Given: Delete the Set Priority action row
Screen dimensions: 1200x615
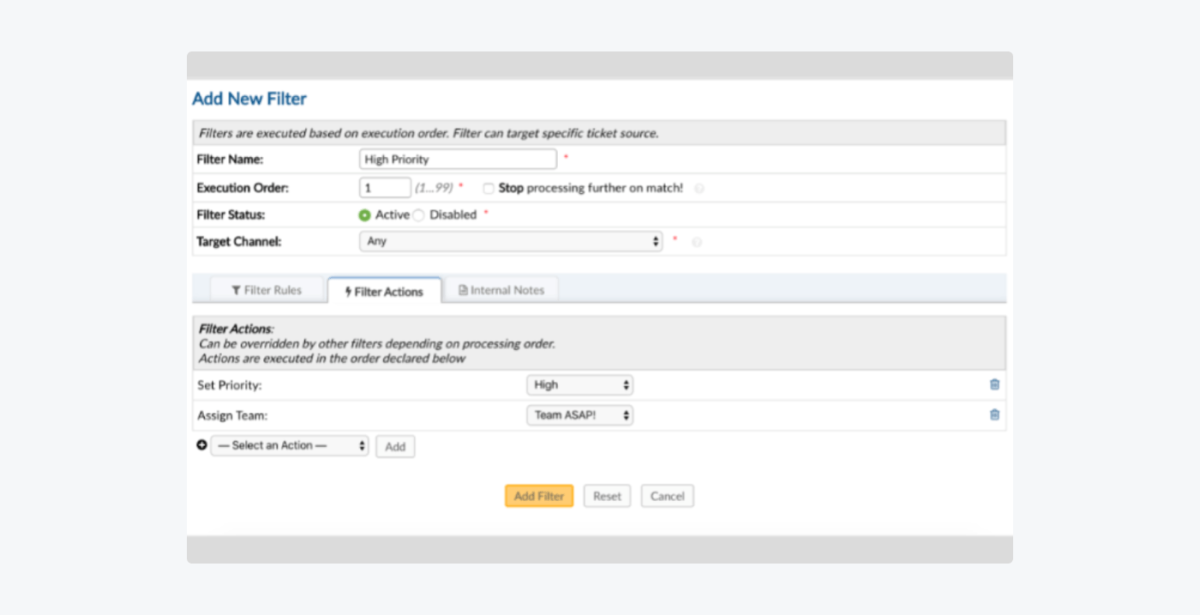Looking at the screenshot, I should coord(994,385).
